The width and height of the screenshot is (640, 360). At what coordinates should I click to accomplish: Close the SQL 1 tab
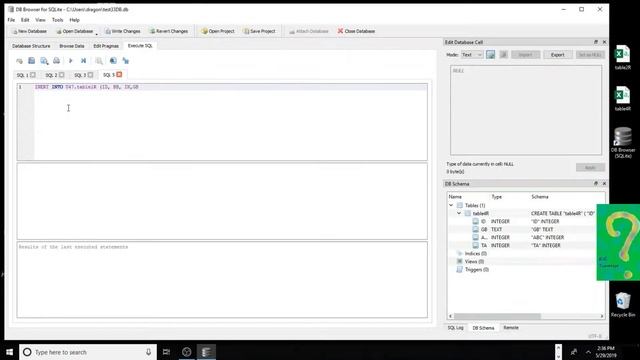pos(33,75)
